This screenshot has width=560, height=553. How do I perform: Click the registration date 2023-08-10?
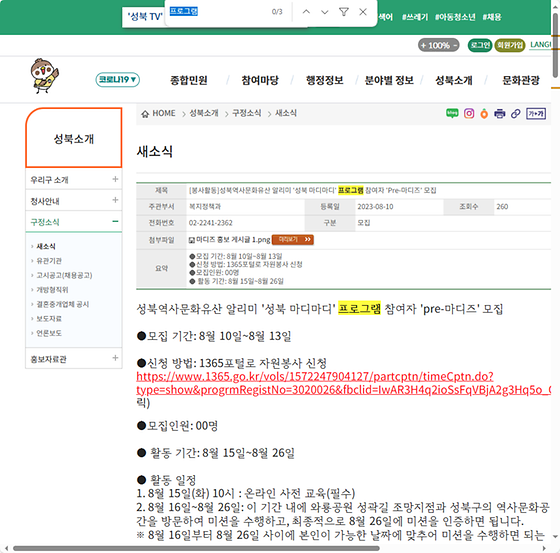375,206
